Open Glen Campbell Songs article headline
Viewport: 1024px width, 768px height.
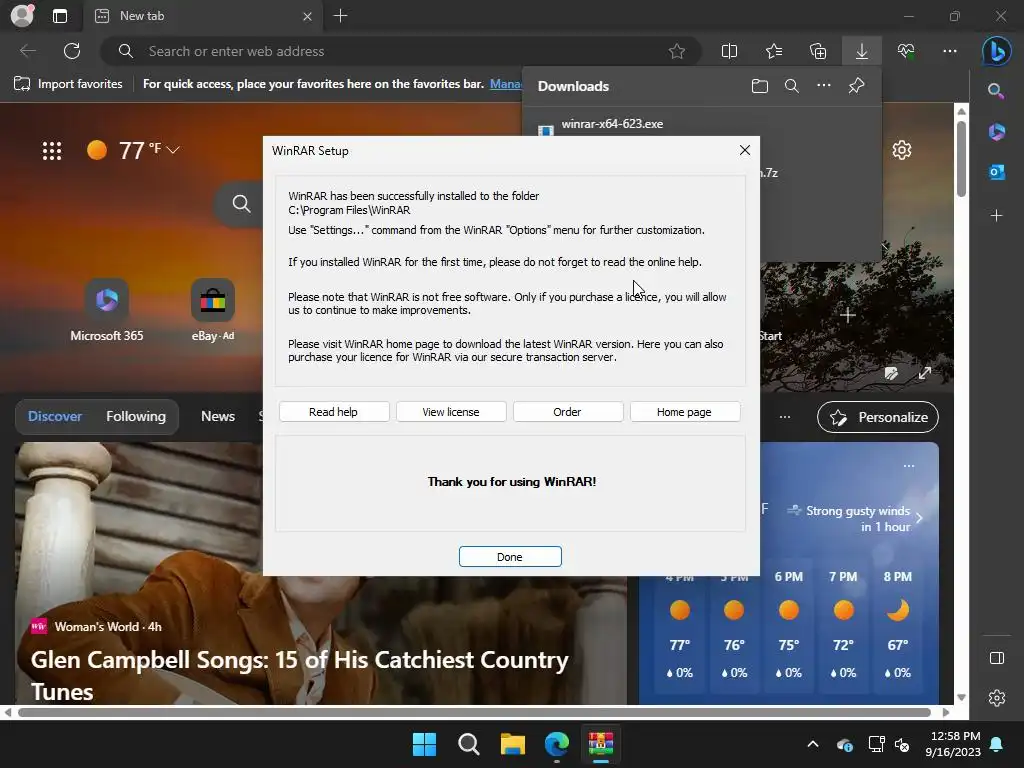coord(300,675)
